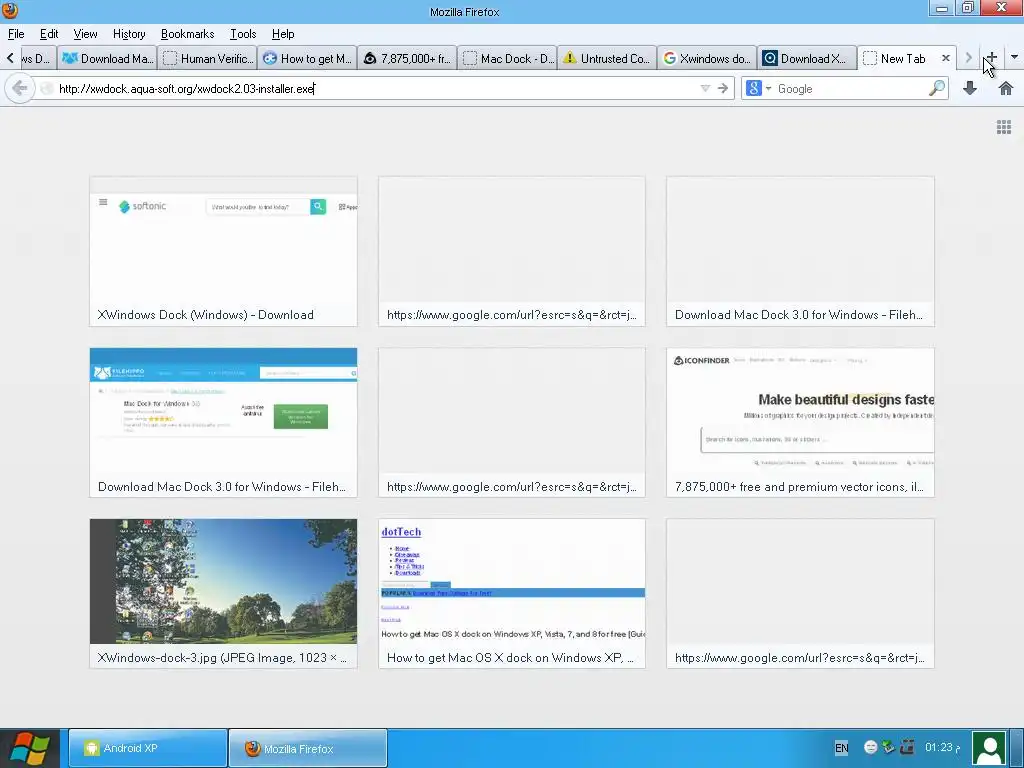Open the XWindows Dock Softonic thumbnail
1024x768 pixels.
(x=223, y=251)
